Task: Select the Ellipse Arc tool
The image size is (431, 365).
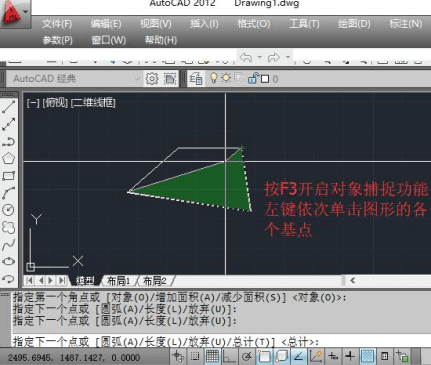Action: click(x=9, y=279)
